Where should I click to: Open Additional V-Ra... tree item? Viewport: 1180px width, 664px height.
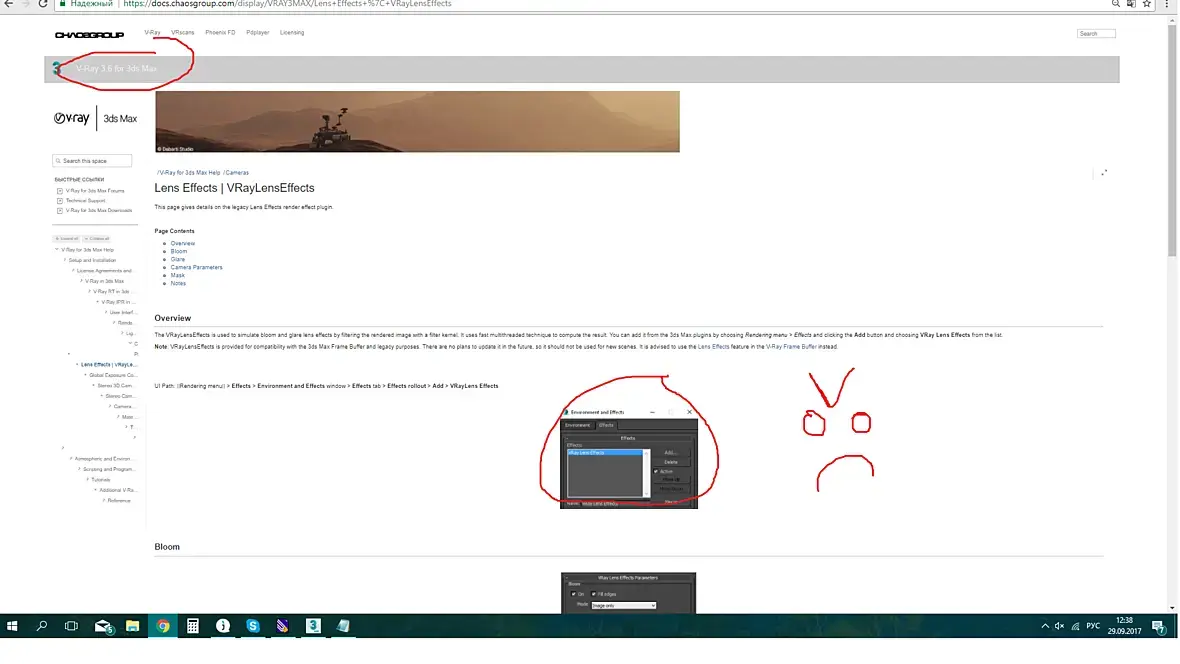[x=118, y=490]
